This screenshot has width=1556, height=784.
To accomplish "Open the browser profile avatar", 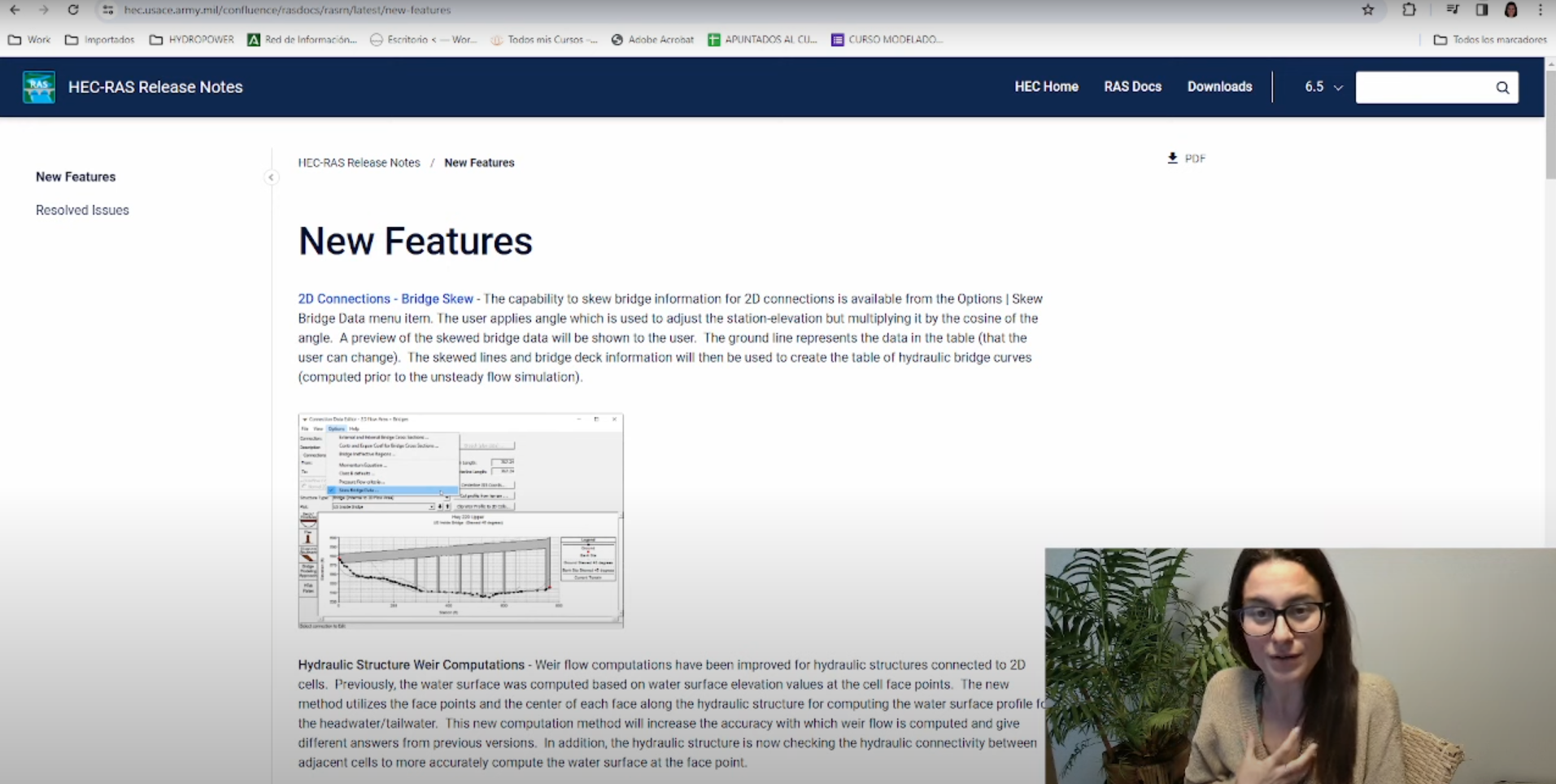I will click(x=1511, y=10).
